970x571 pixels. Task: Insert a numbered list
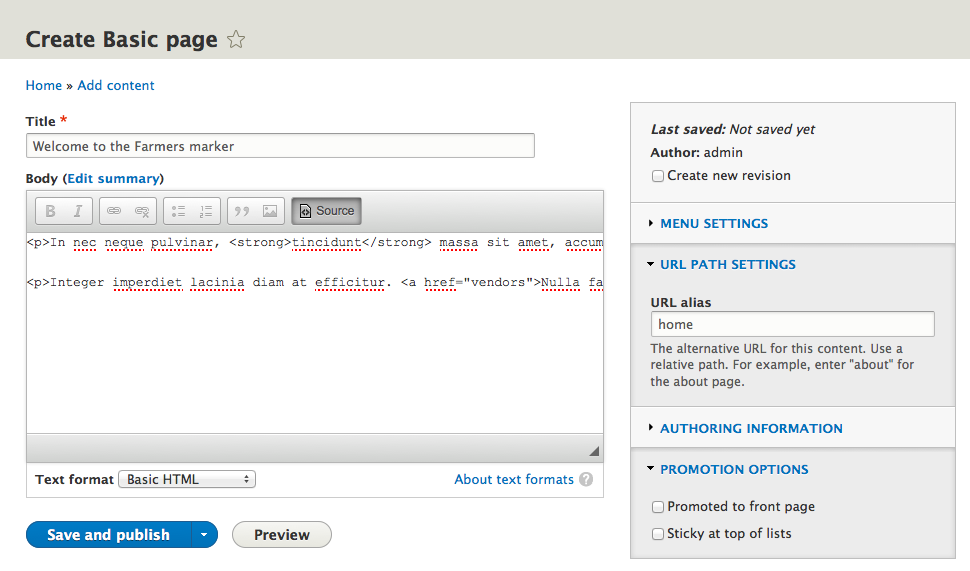[206, 211]
